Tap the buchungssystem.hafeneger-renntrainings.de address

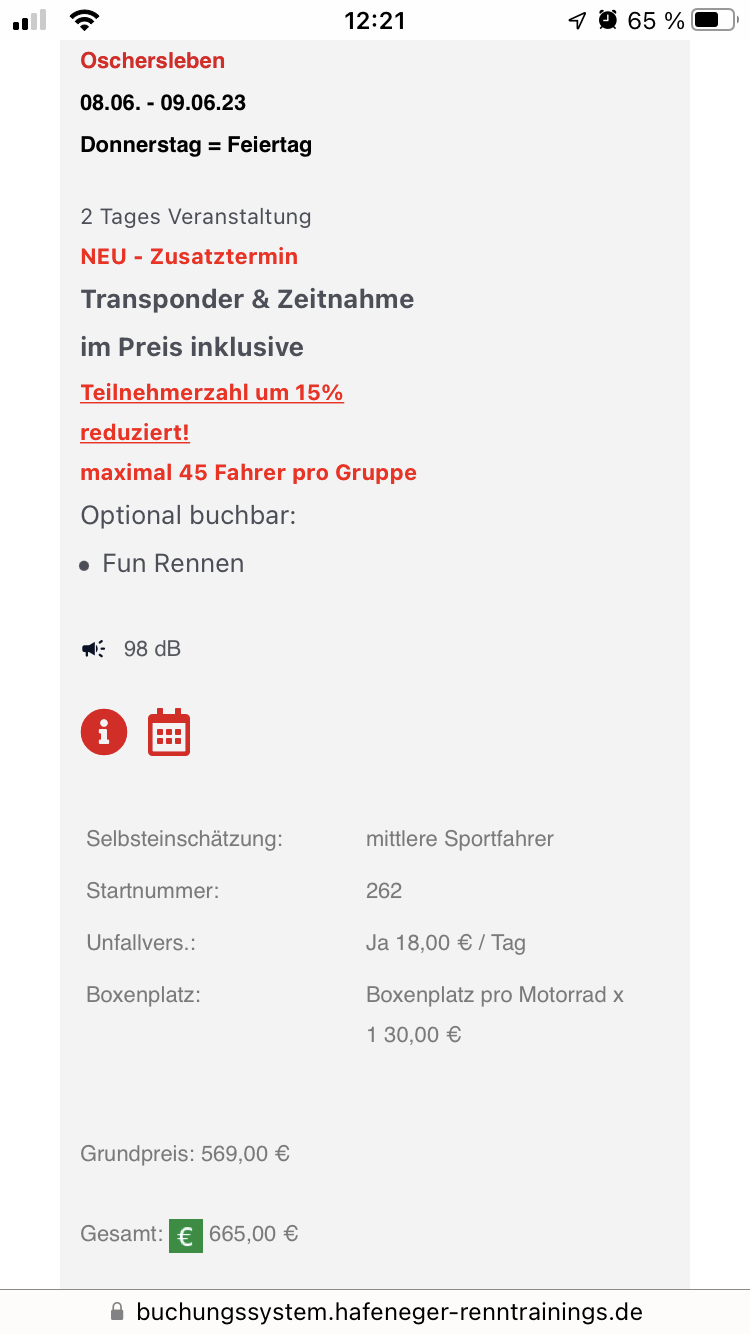[x=389, y=1311]
